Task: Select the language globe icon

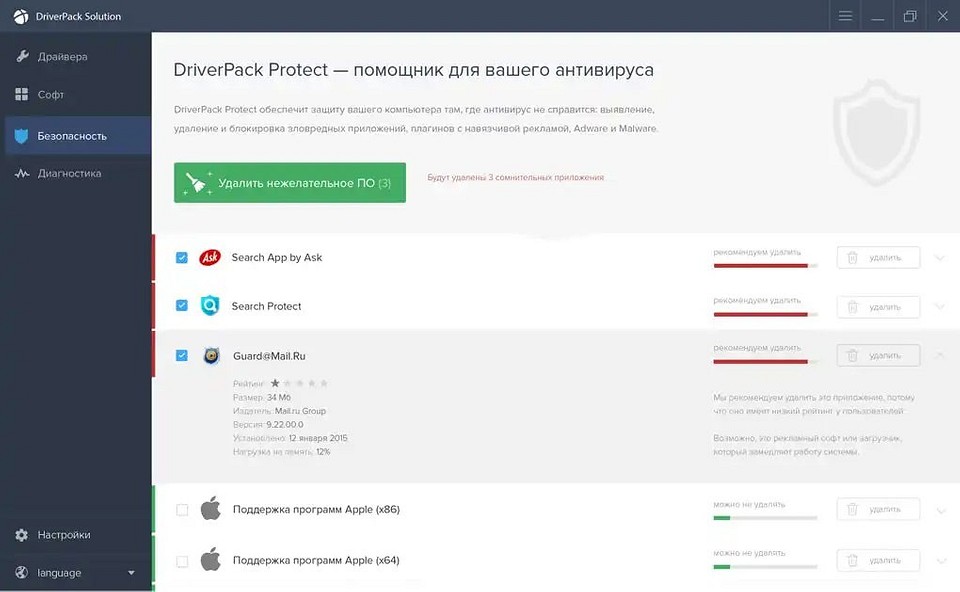Action: [x=20, y=572]
